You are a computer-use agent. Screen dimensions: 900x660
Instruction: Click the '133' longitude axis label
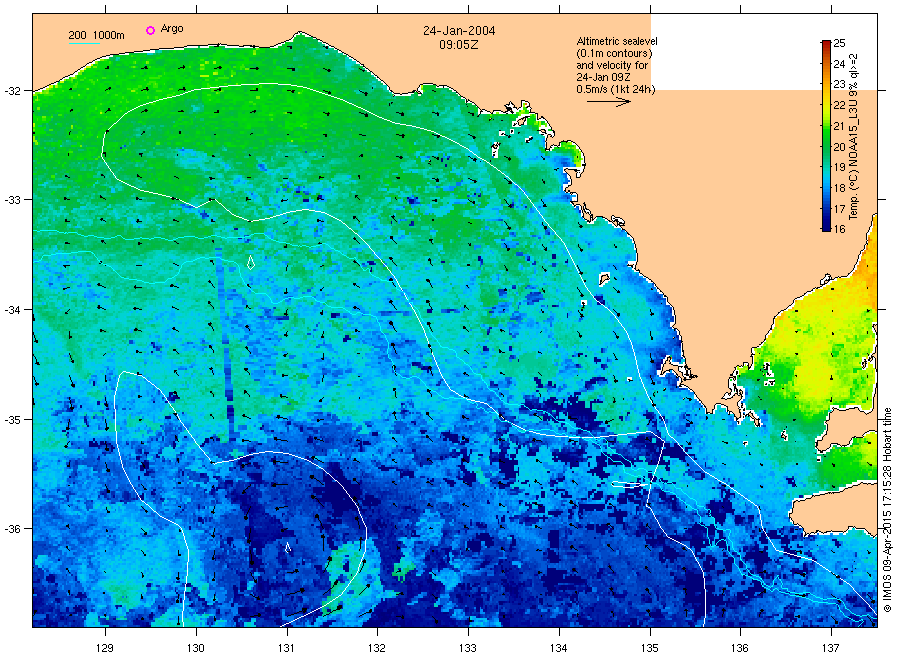click(x=468, y=648)
